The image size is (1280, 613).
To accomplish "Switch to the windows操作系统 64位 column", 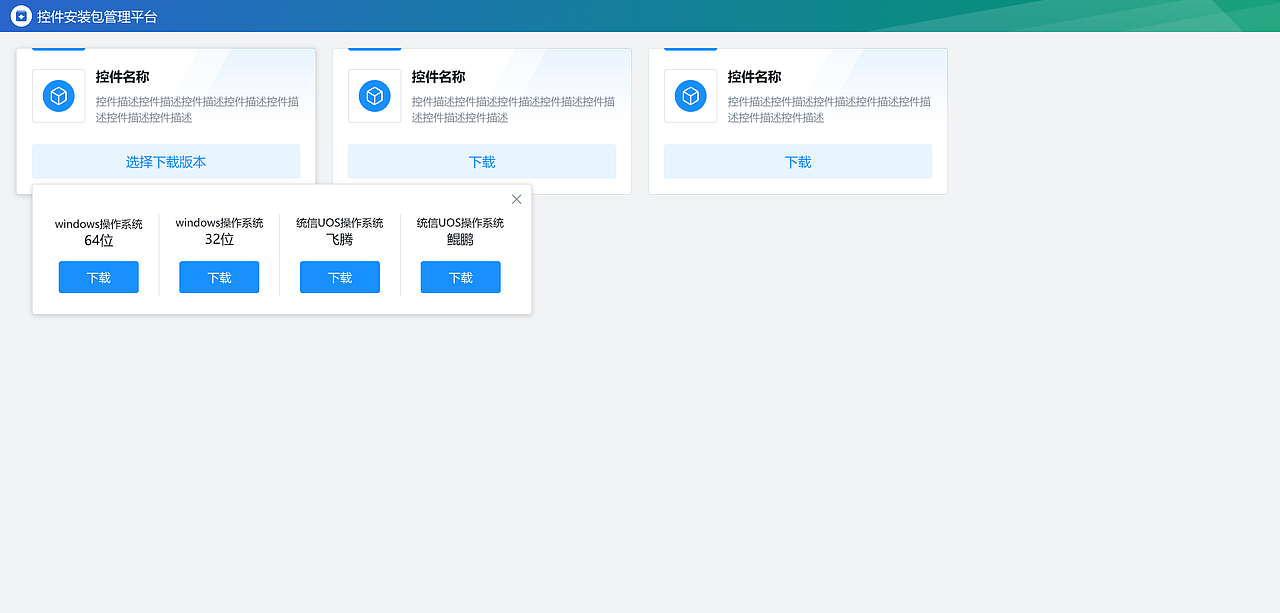I will pos(98,231).
